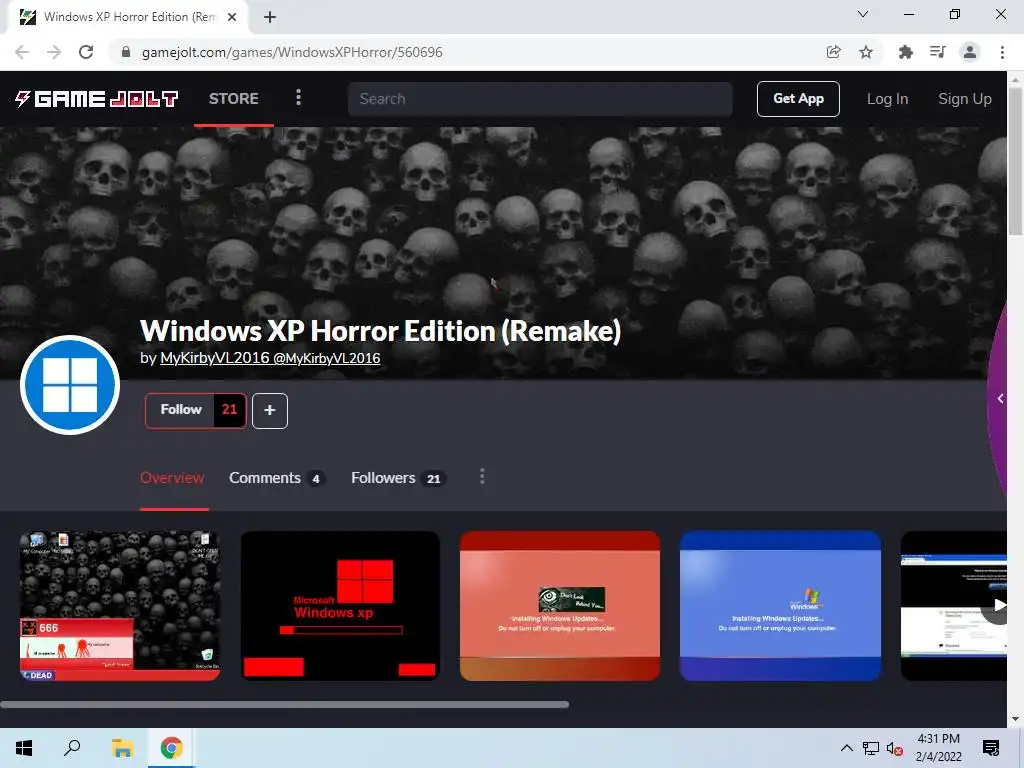
Task: Open the media controls icon
Action: pyautogui.click(x=938, y=52)
